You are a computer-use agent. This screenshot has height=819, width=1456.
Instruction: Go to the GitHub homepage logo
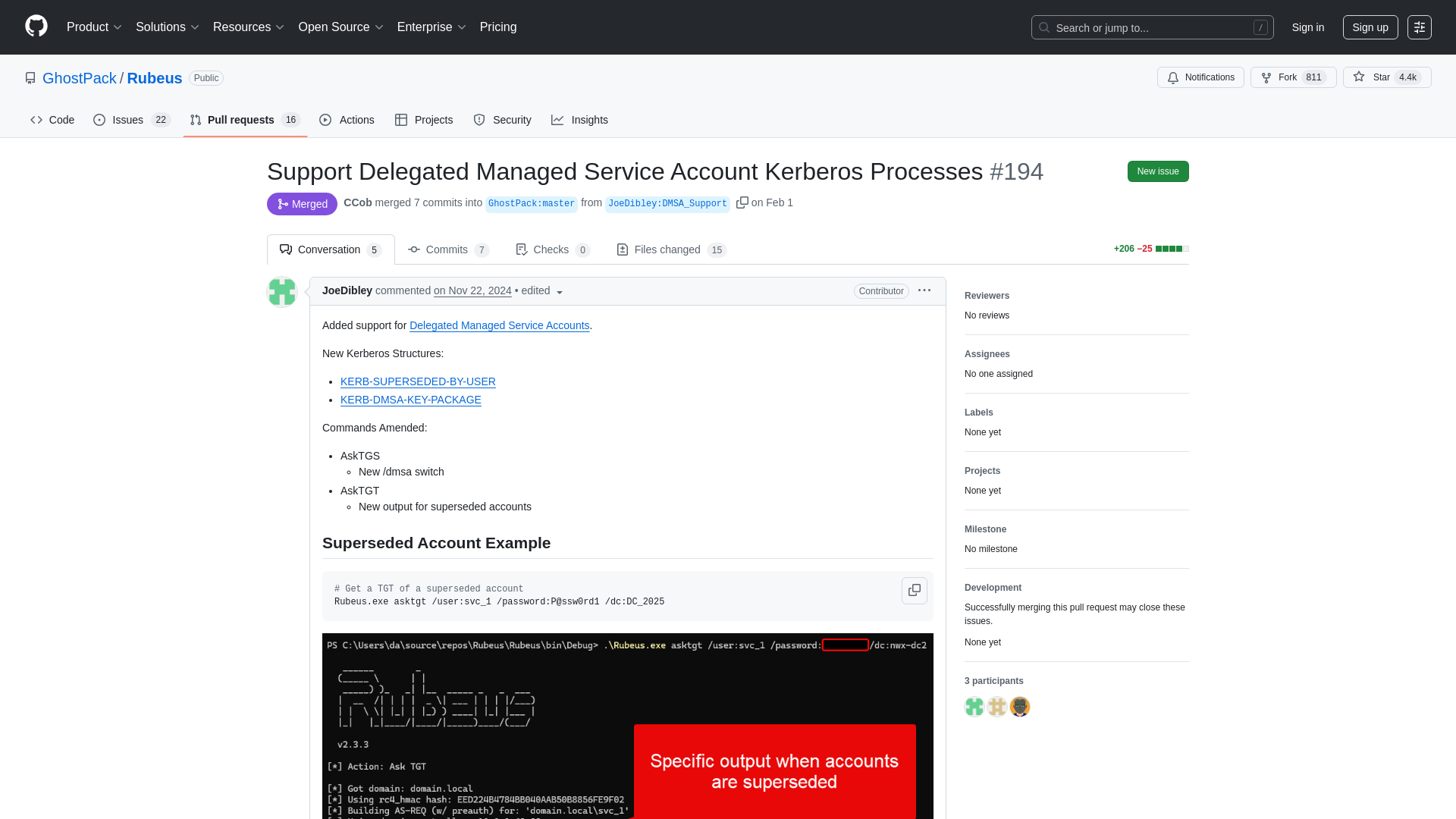(36, 27)
